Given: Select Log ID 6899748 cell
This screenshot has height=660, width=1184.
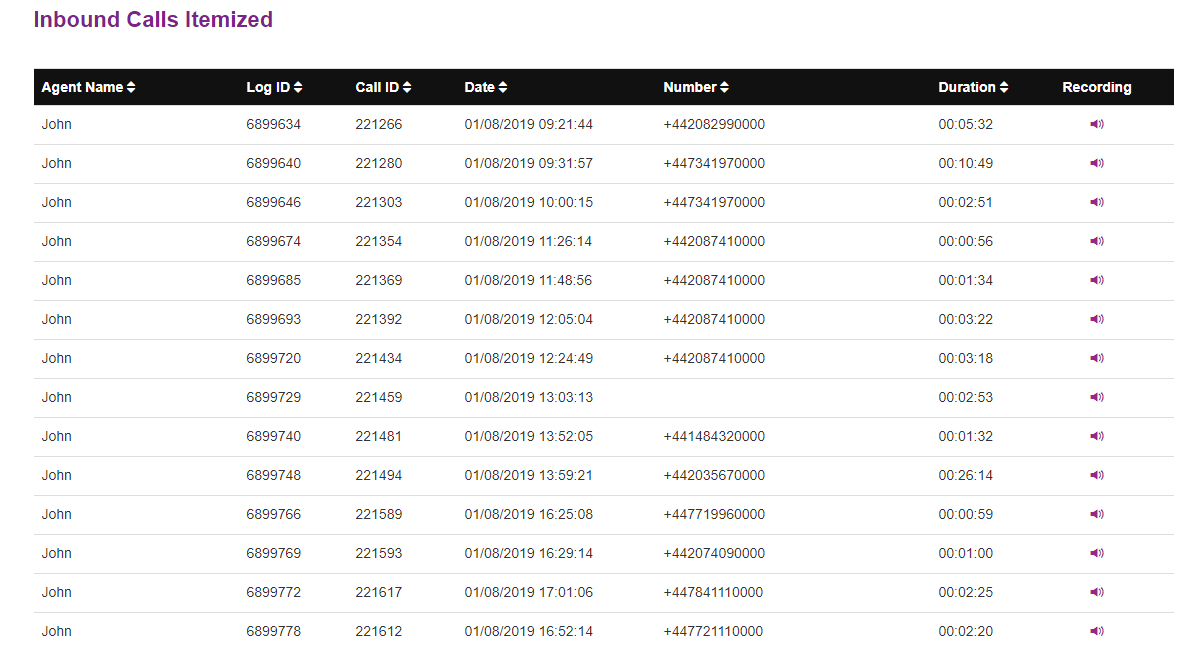Looking at the screenshot, I should click(273, 476).
